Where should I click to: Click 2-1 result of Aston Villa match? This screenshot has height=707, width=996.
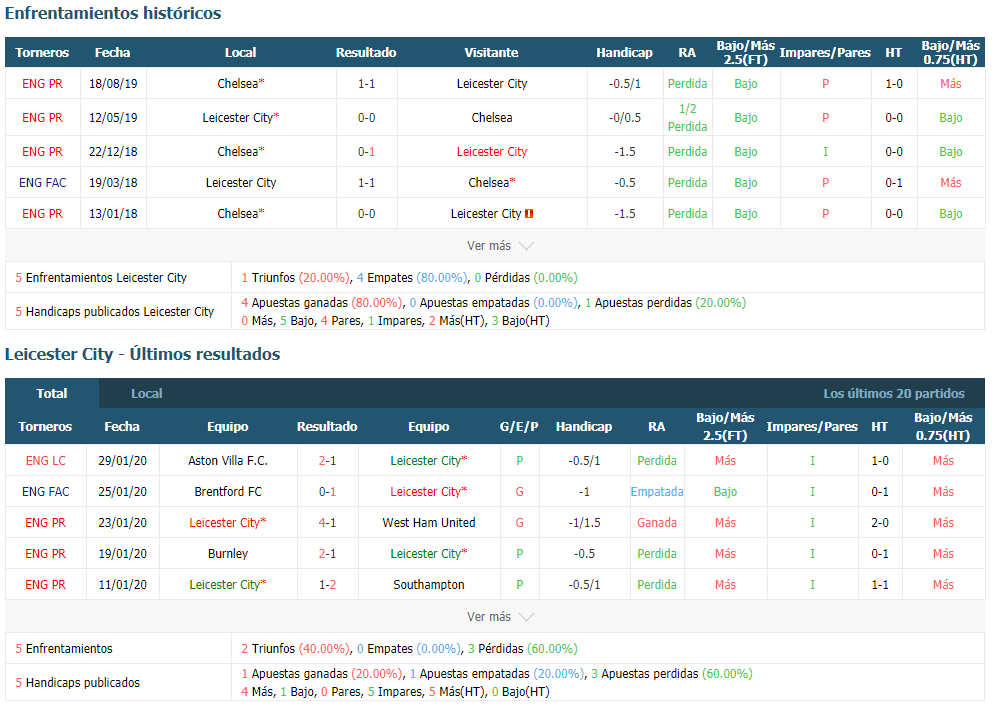(x=327, y=461)
